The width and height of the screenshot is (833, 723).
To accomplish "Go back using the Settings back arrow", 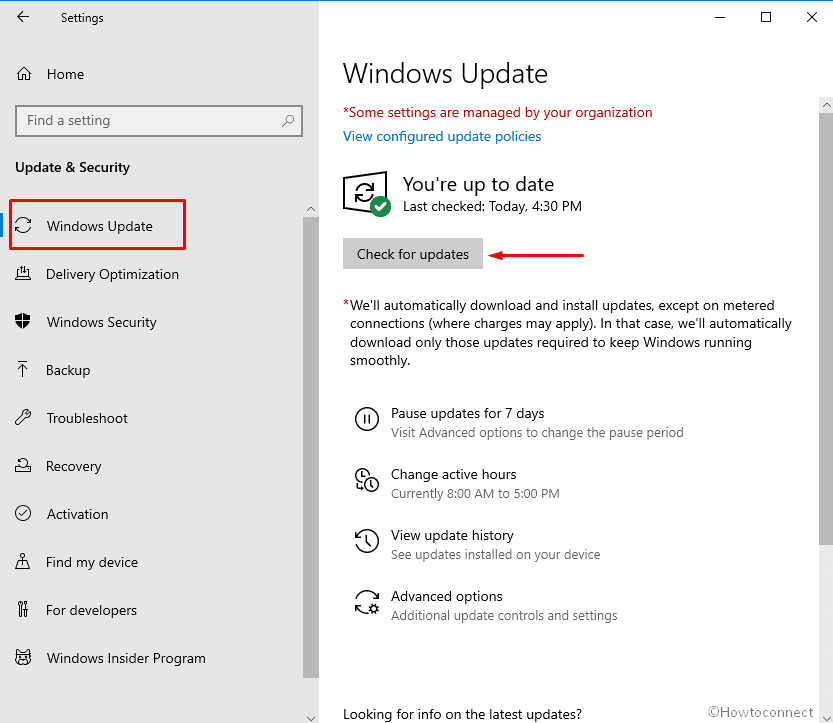I will [x=23, y=17].
